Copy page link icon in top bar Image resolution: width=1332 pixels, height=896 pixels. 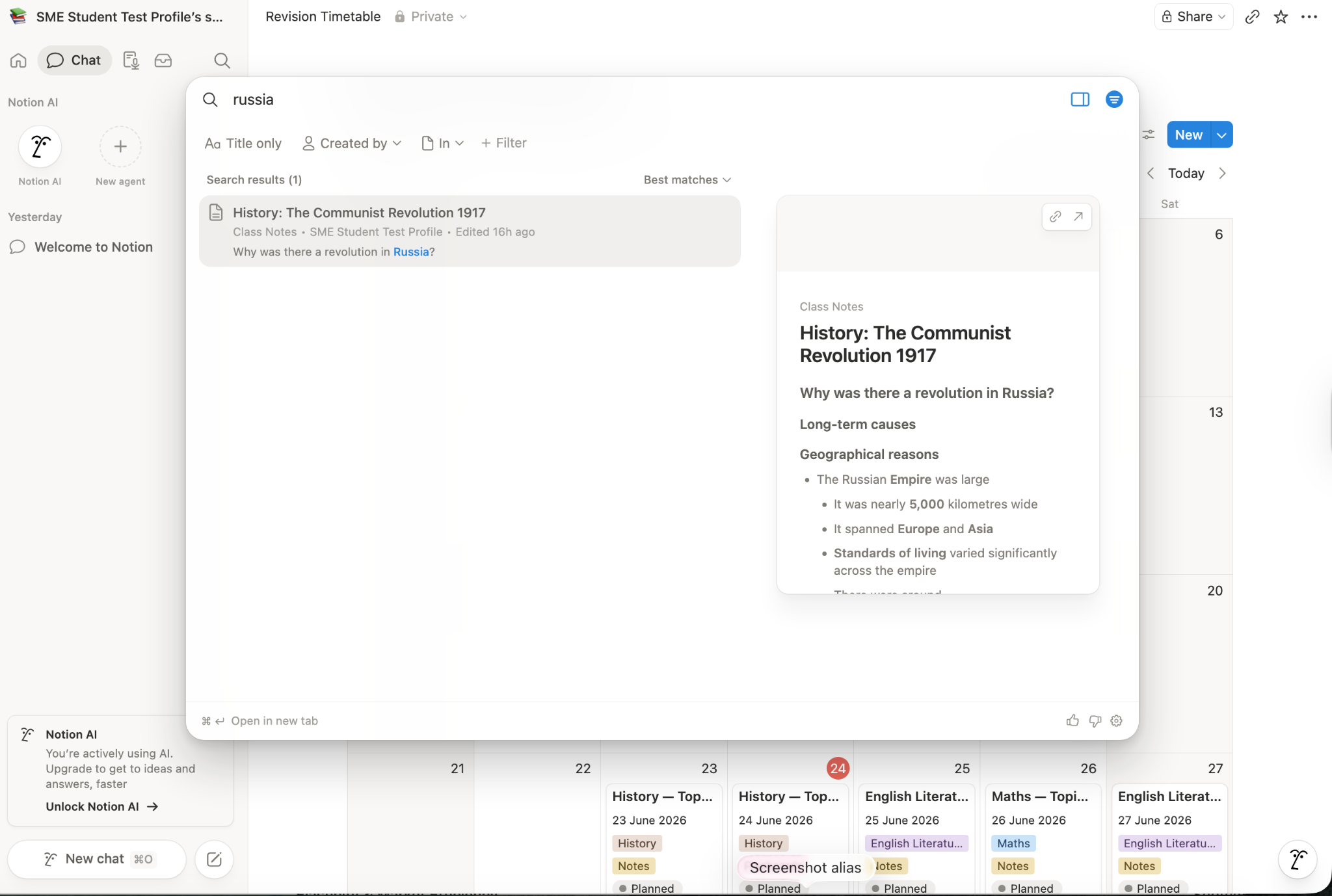[x=1252, y=17]
